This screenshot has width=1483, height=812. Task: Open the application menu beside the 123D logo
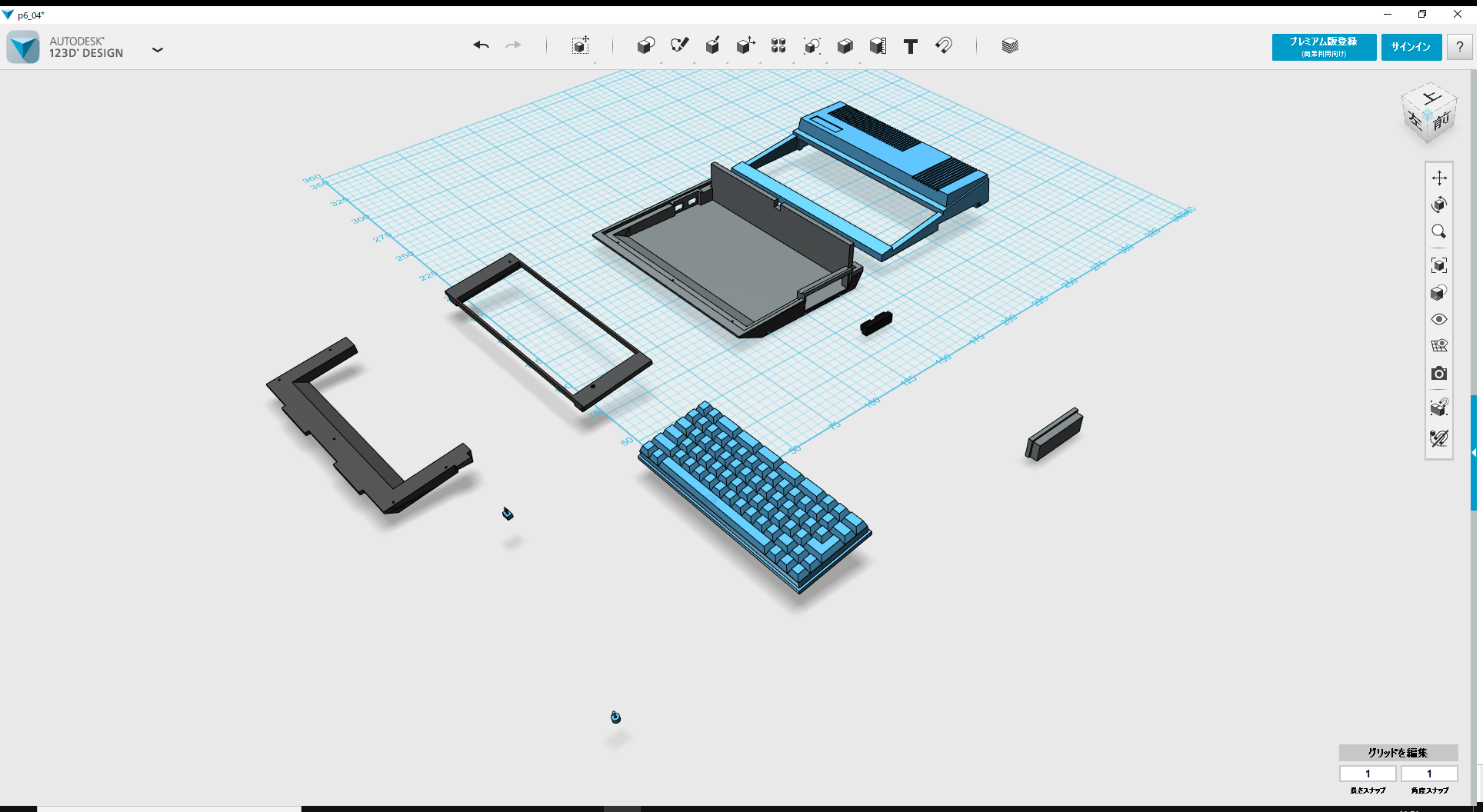click(158, 48)
